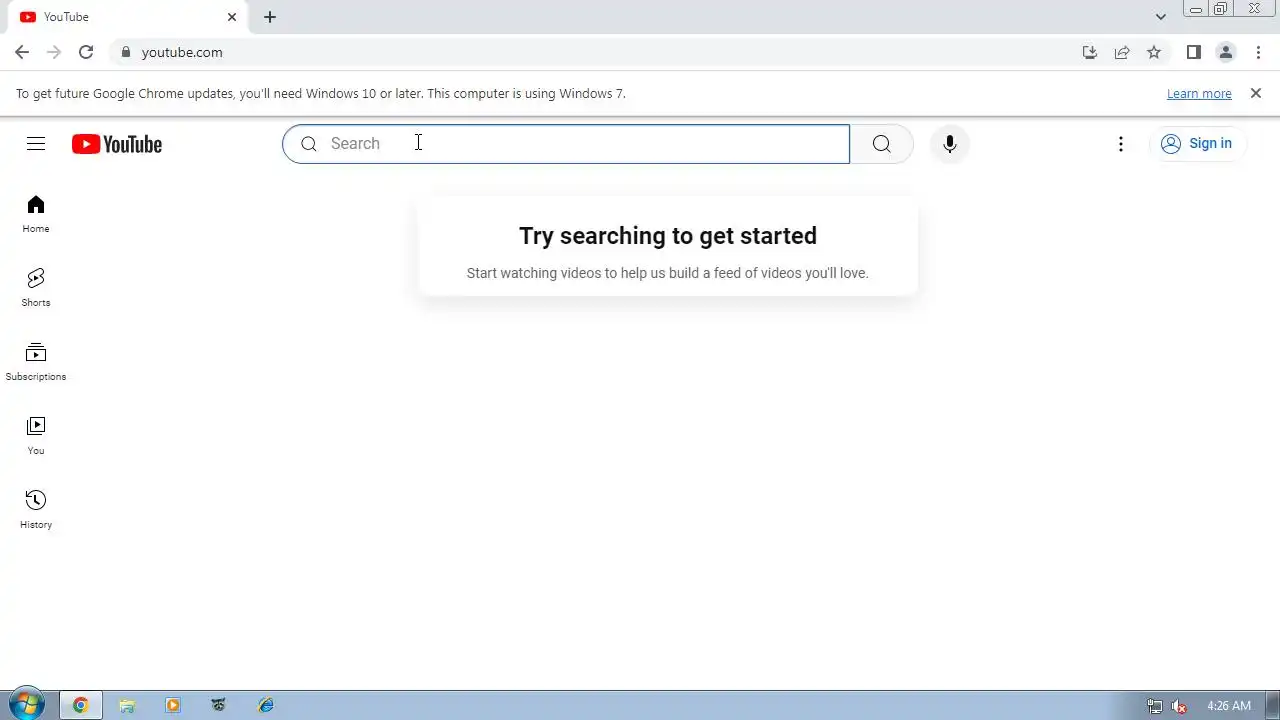This screenshot has width=1280, height=720.
Task: Open Windows Explorer from taskbar
Action: point(127,705)
